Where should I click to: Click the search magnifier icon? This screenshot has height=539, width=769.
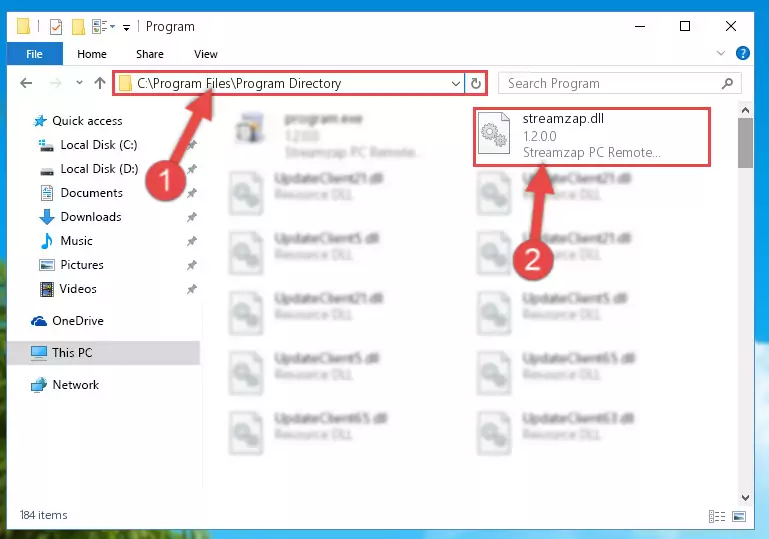[727, 83]
